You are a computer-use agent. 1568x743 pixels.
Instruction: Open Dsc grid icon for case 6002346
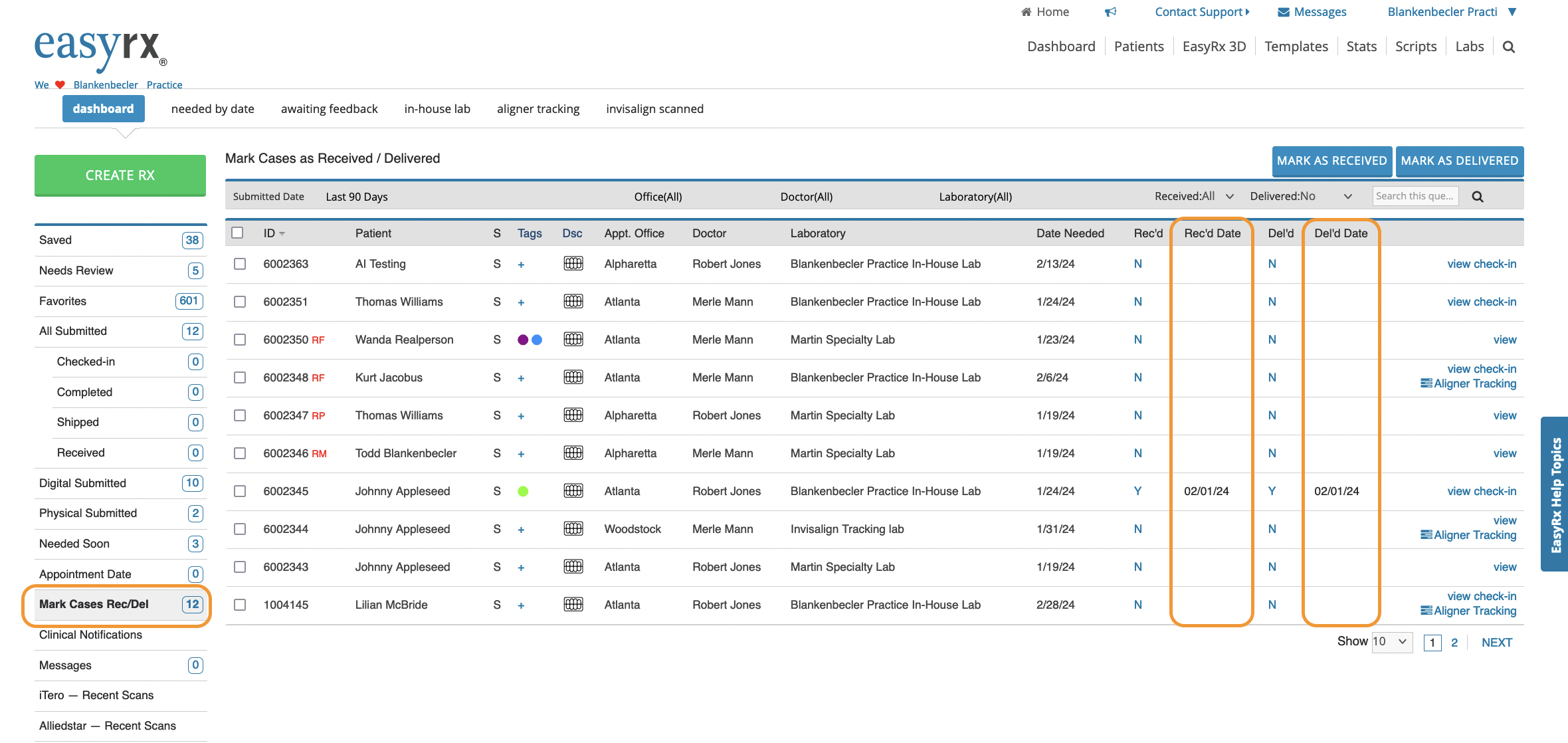pos(573,453)
